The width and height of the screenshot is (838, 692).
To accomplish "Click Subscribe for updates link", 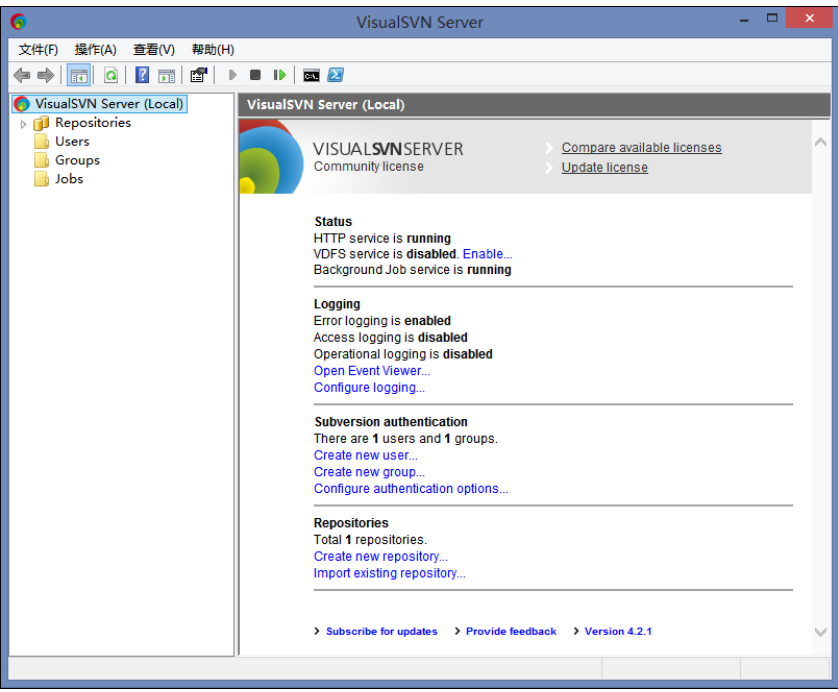I will [x=382, y=631].
